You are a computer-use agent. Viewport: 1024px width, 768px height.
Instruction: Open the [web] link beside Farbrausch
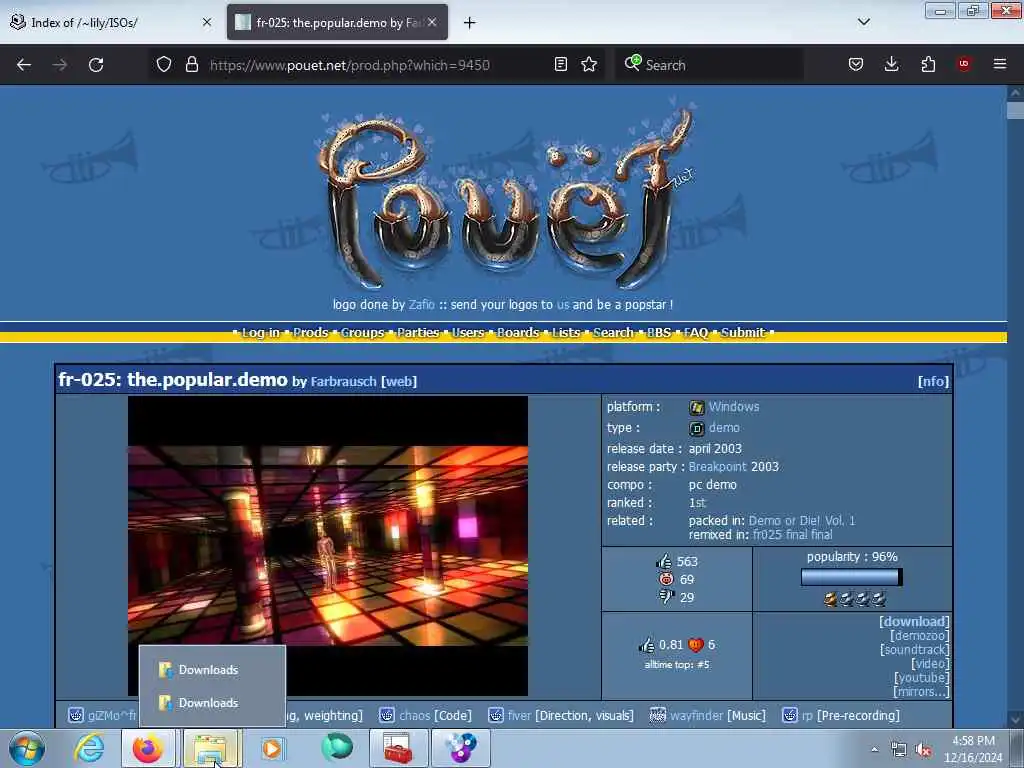[x=399, y=381]
